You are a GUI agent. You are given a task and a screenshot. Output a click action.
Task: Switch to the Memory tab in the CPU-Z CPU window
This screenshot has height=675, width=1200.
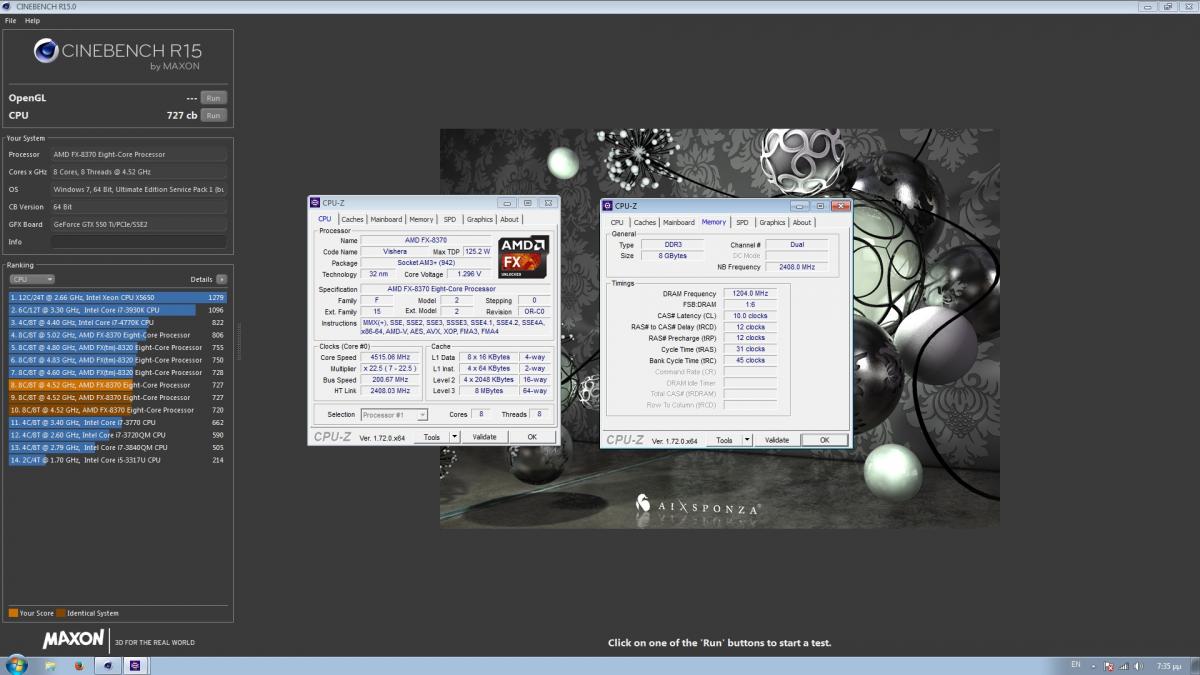tap(421, 219)
